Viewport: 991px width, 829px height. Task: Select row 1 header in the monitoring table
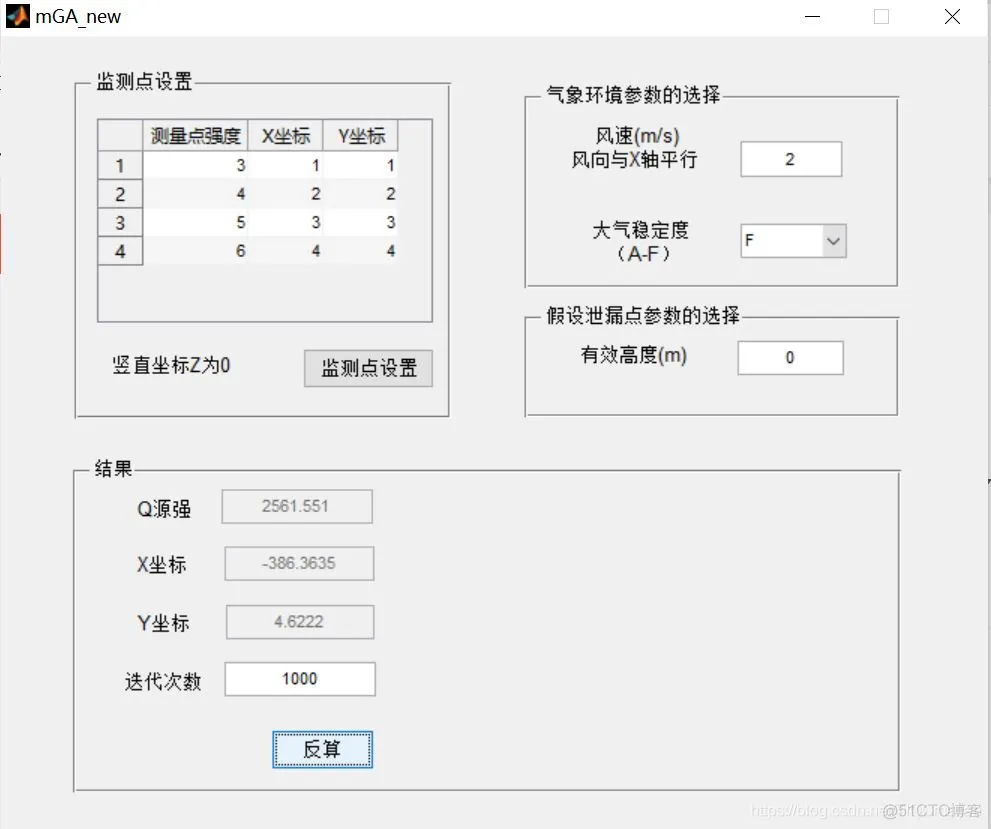119,164
